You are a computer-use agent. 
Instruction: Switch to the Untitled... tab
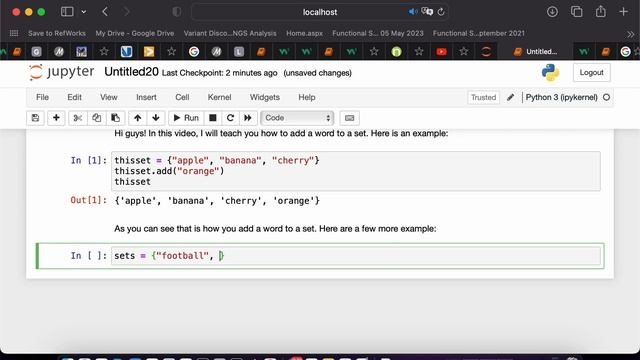pyautogui.click(x=535, y=52)
